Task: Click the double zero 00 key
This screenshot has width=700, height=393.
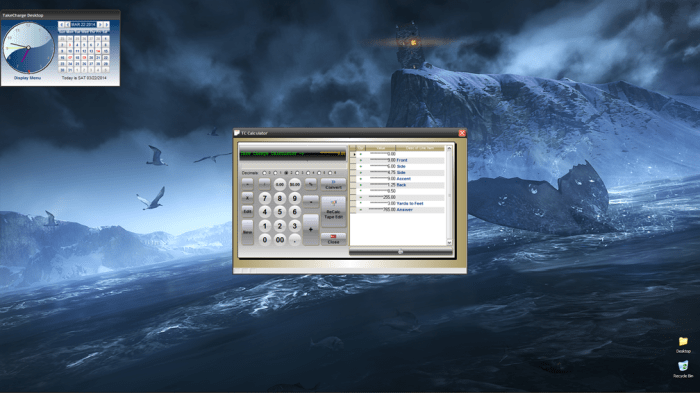Action: click(x=280, y=240)
